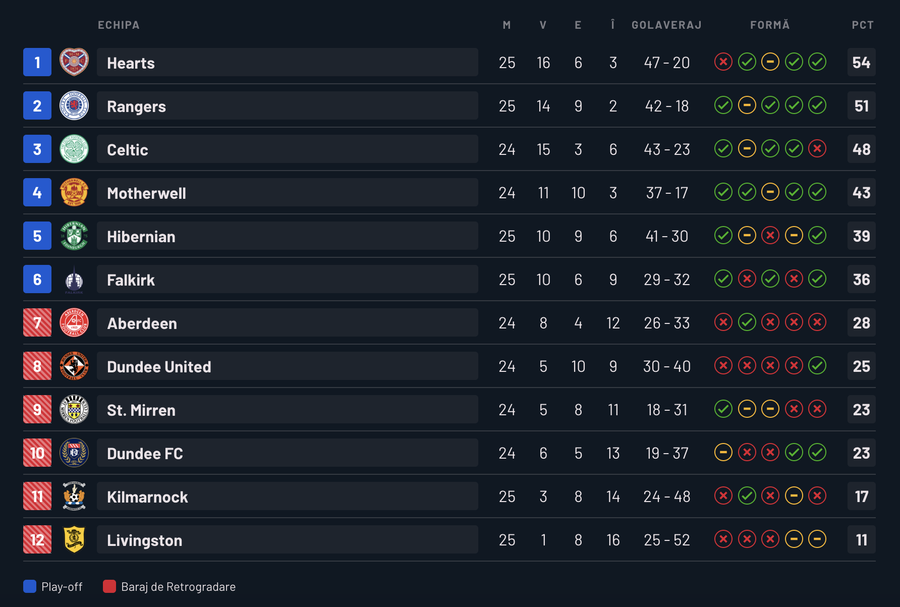Click the Livingston club crest icon
The width and height of the screenshot is (900, 607).
(x=74, y=540)
